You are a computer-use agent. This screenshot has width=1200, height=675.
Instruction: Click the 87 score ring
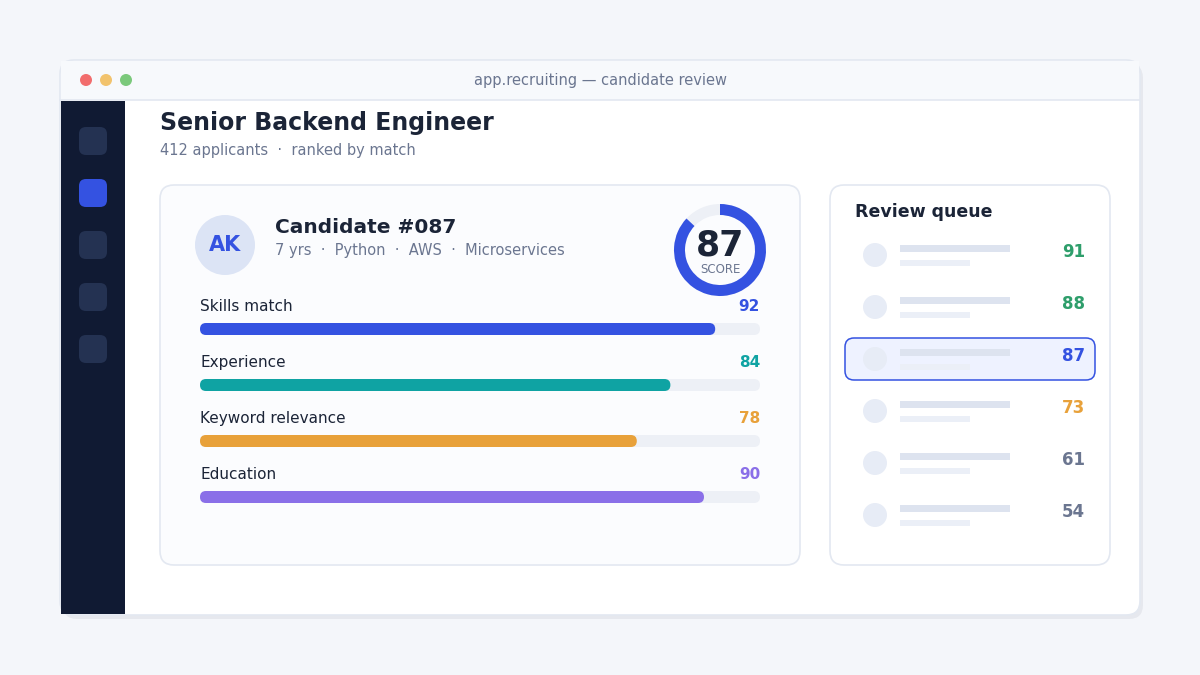[x=720, y=250]
